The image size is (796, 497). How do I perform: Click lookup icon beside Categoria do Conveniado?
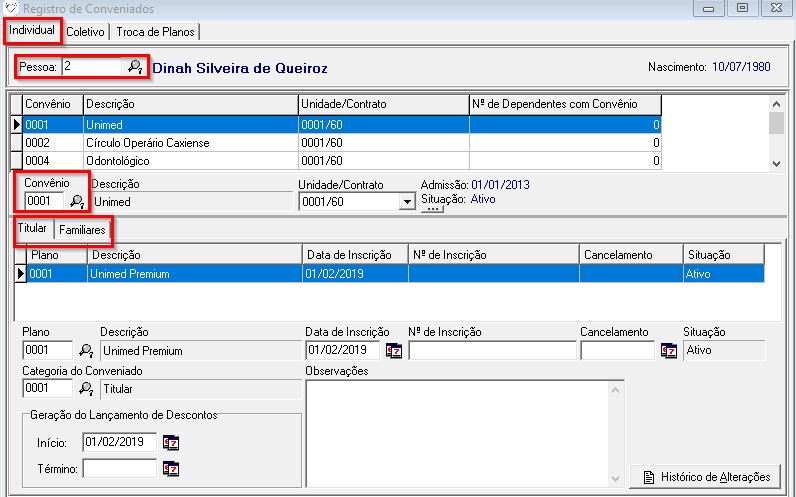(86, 388)
